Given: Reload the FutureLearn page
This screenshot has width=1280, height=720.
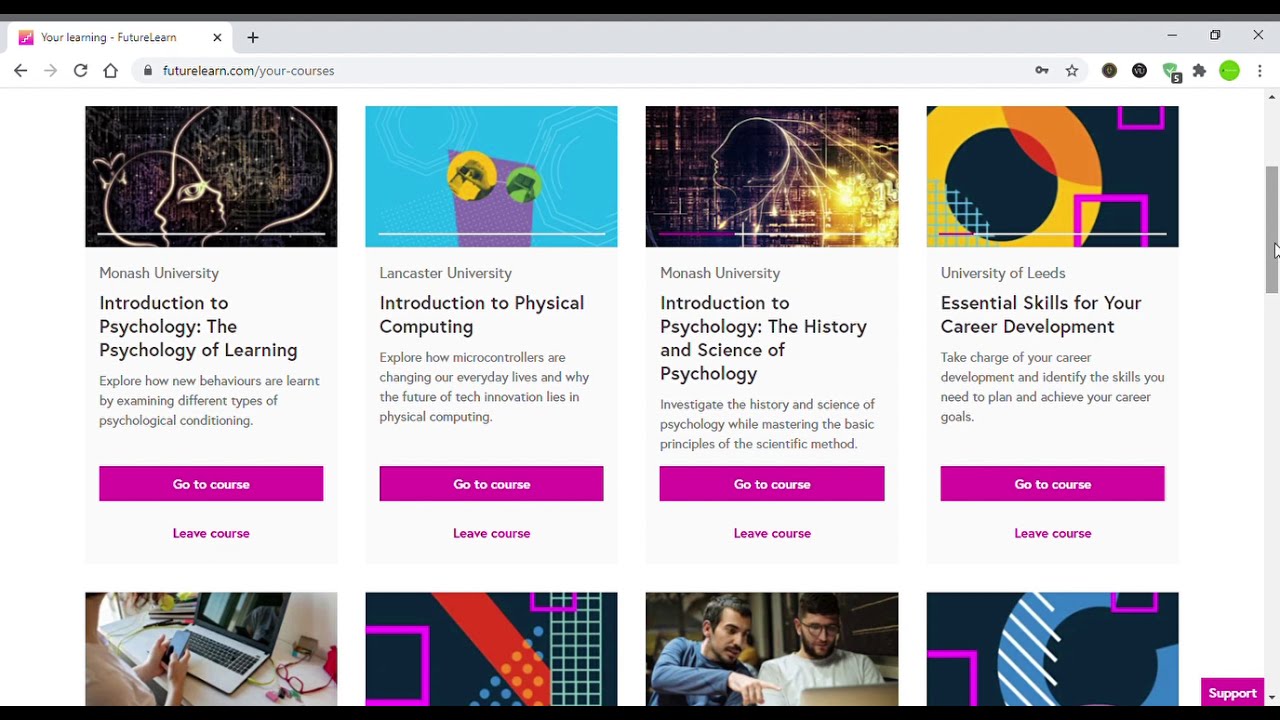Looking at the screenshot, I should tap(80, 71).
